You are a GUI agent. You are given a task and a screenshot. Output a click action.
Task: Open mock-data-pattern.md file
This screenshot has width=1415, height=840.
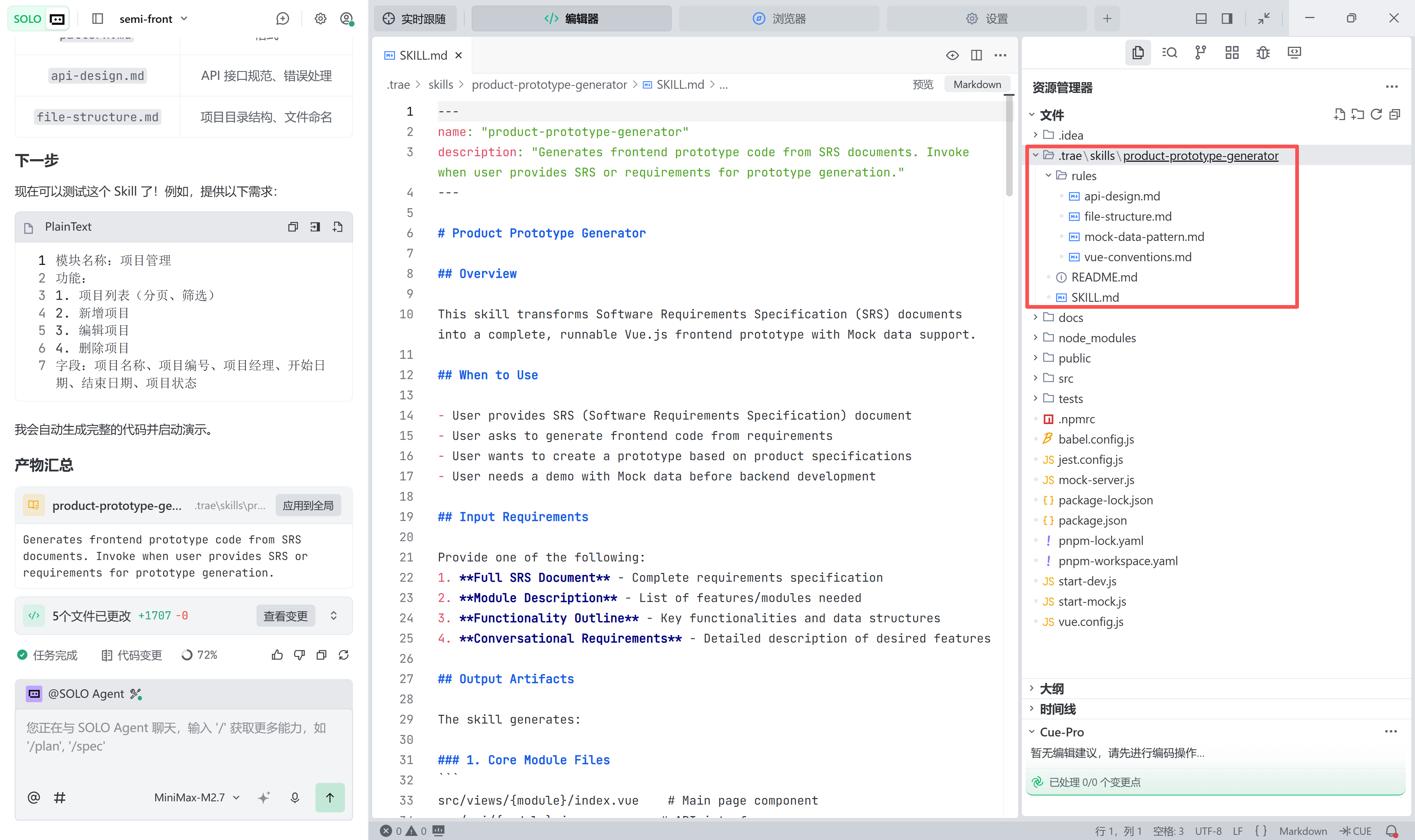coord(1143,237)
